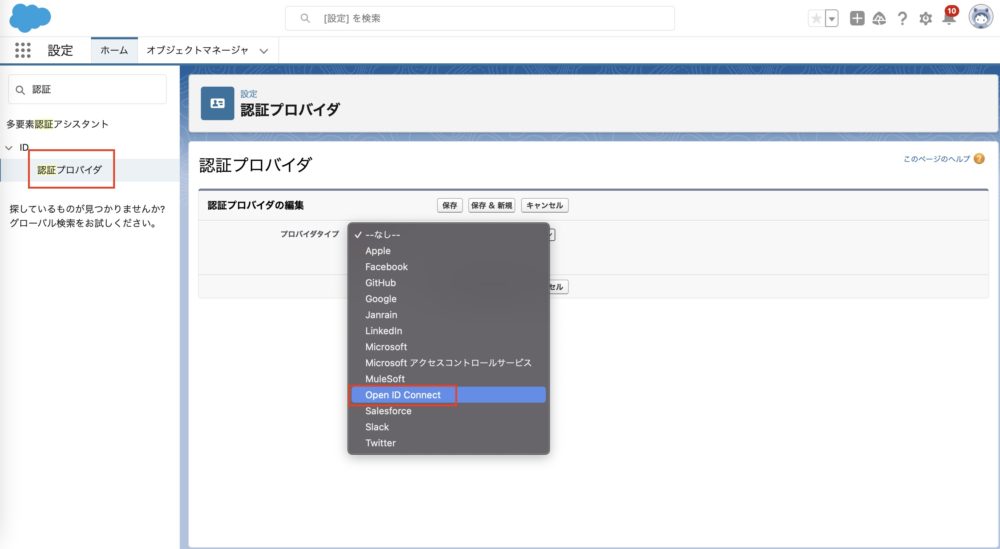
Task: Focus the [設定] を検索 search field
Action: [480, 18]
